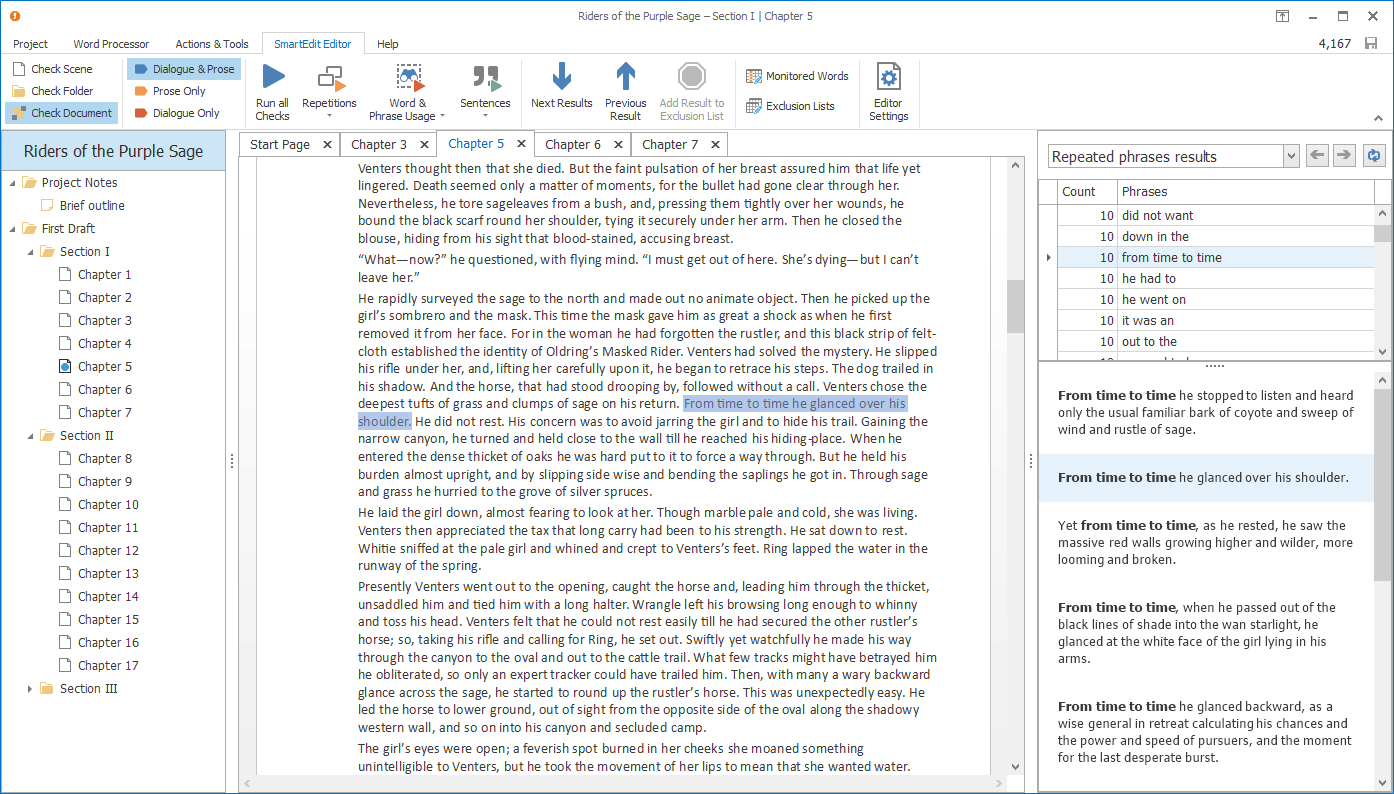Switch to the Chapter 7 tab
This screenshot has height=794, width=1394.
(x=671, y=144)
